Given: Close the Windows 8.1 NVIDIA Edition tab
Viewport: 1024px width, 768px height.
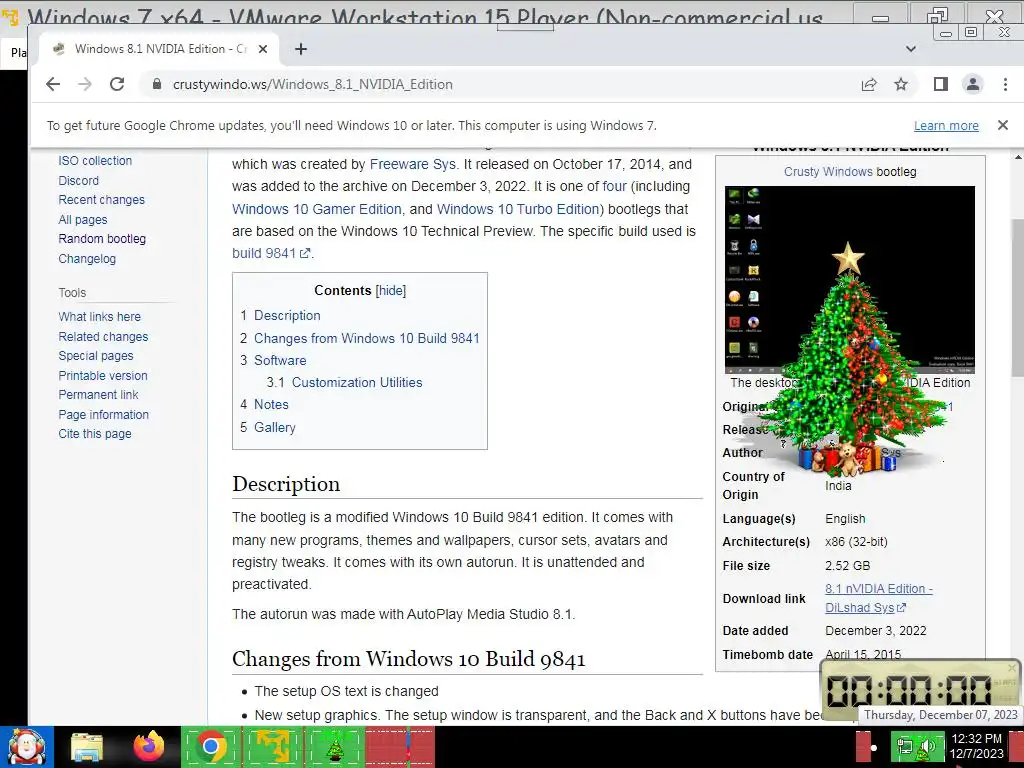Looking at the screenshot, I should click(263, 49).
